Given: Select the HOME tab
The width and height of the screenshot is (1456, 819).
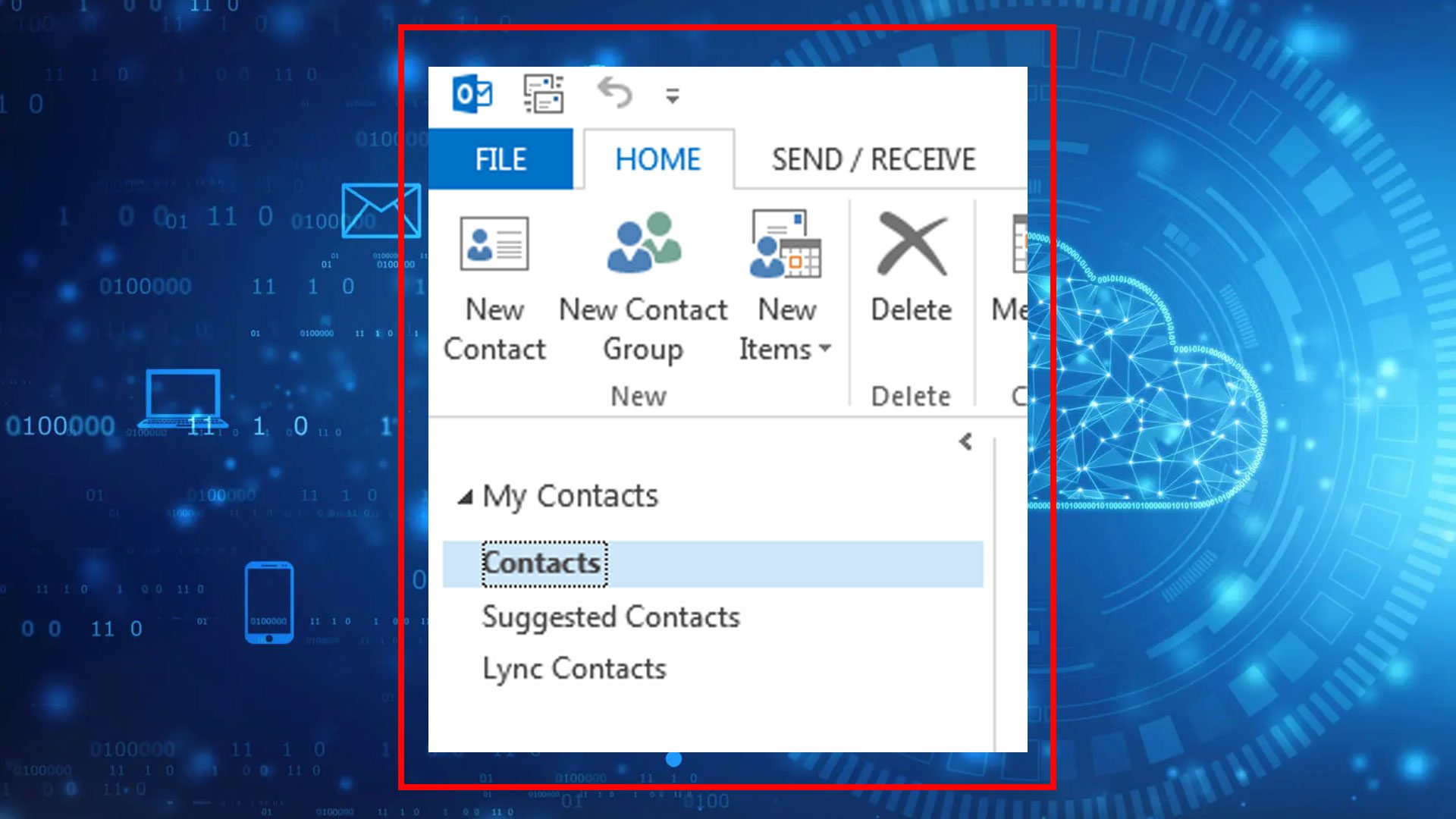Looking at the screenshot, I should tap(657, 159).
